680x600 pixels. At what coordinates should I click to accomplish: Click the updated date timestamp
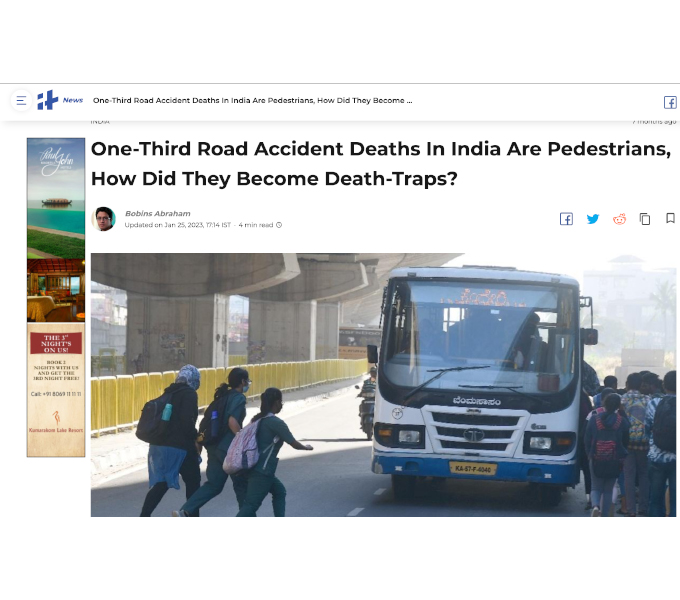(177, 225)
